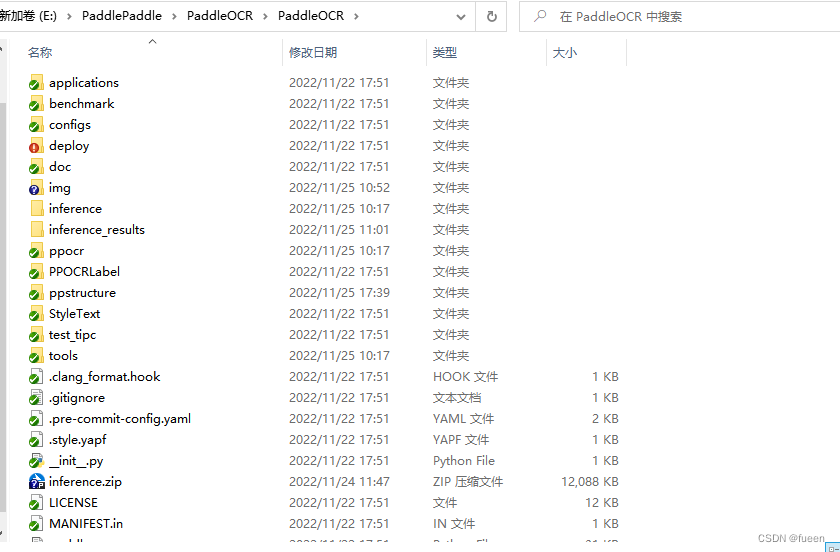
Task: Expand the chevron after PaddlePaddle breadcrumb
Action: click(x=174, y=17)
